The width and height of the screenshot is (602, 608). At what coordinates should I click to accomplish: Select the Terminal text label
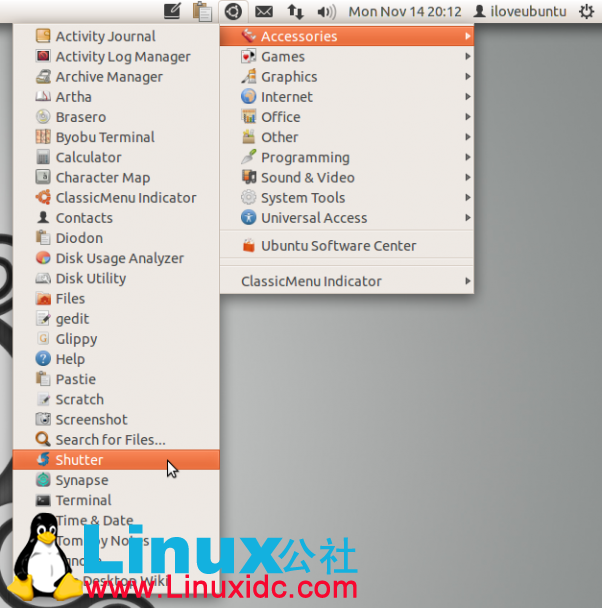point(83,500)
